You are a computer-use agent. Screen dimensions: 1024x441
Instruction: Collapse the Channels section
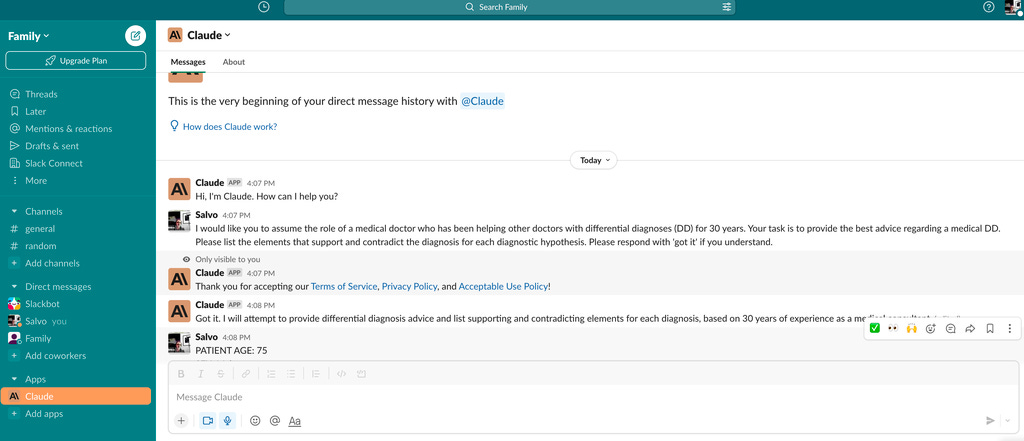click(x=14, y=212)
